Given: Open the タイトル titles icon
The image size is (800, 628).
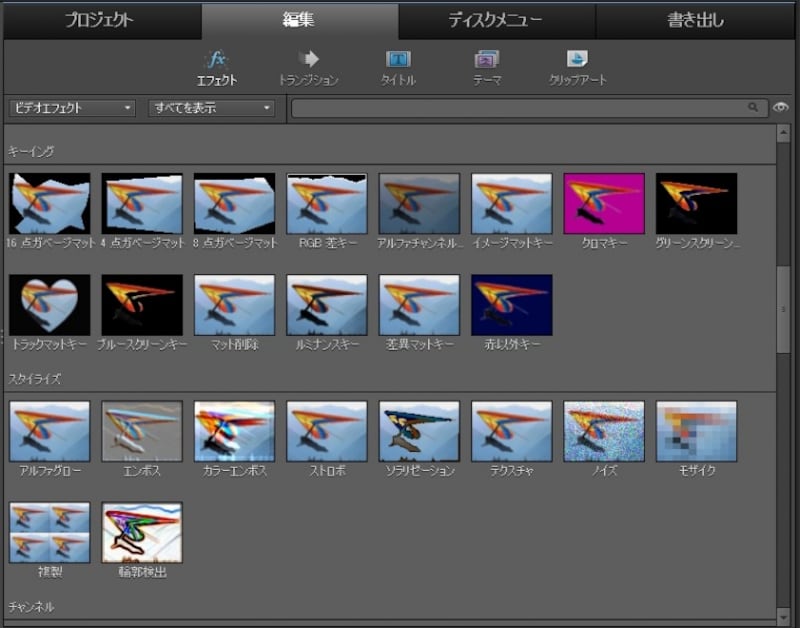Looking at the screenshot, I should point(398,60).
